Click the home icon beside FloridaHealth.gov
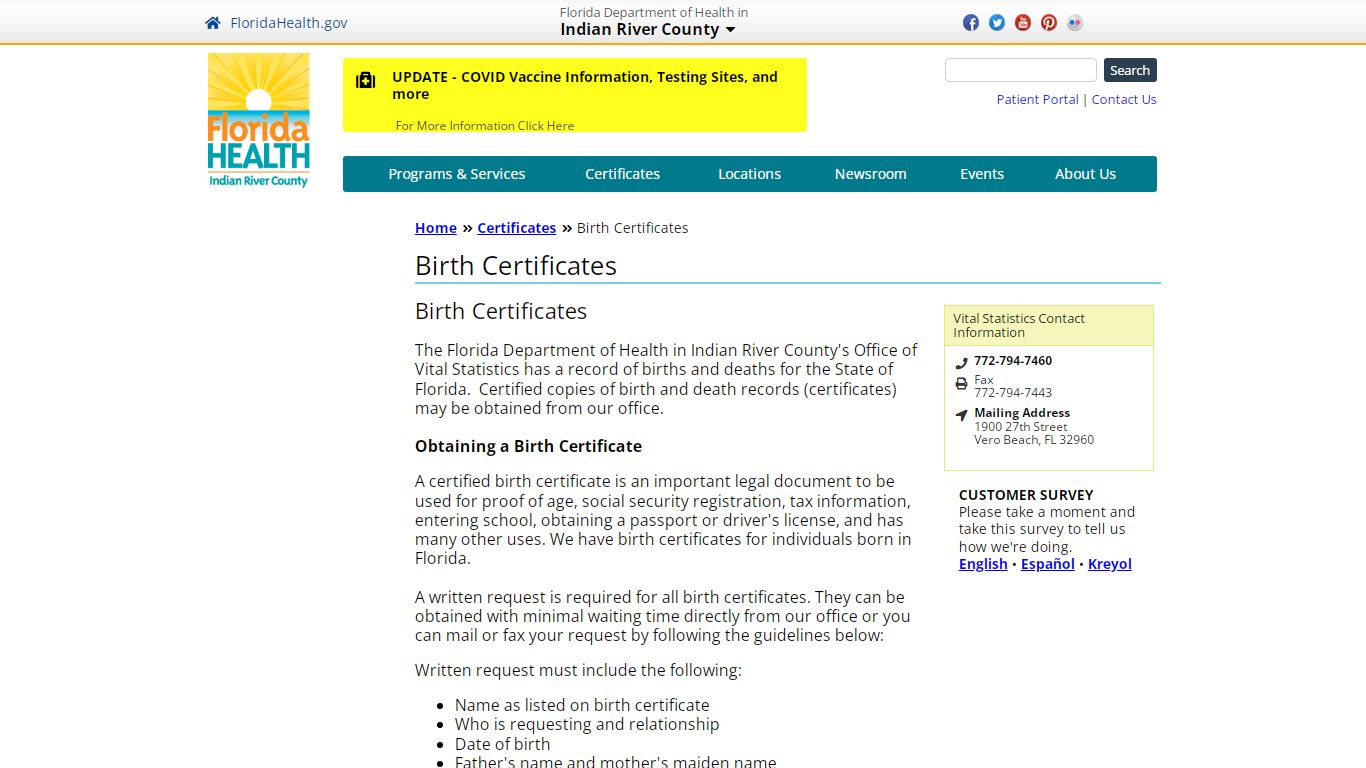Viewport: 1366px width, 768px height. click(213, 23)
